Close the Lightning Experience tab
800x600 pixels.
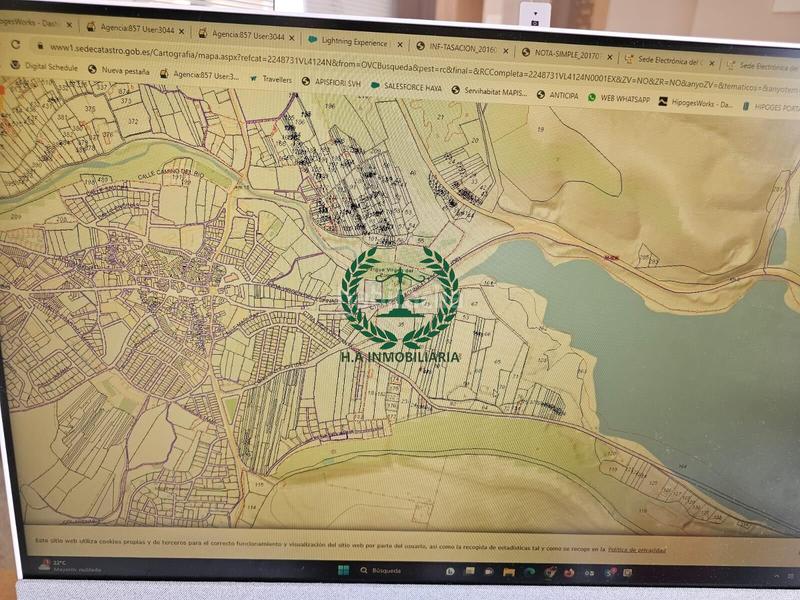point(401,45)
